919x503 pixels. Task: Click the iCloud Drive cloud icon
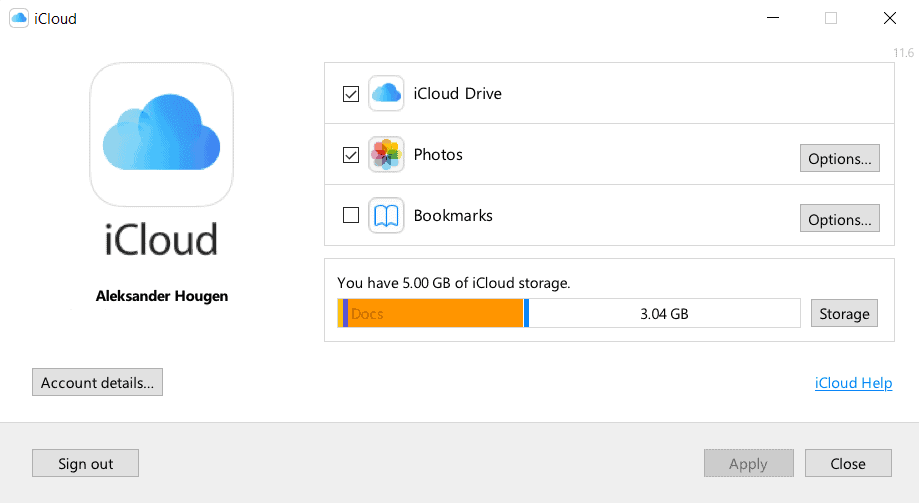pos(386,94)
